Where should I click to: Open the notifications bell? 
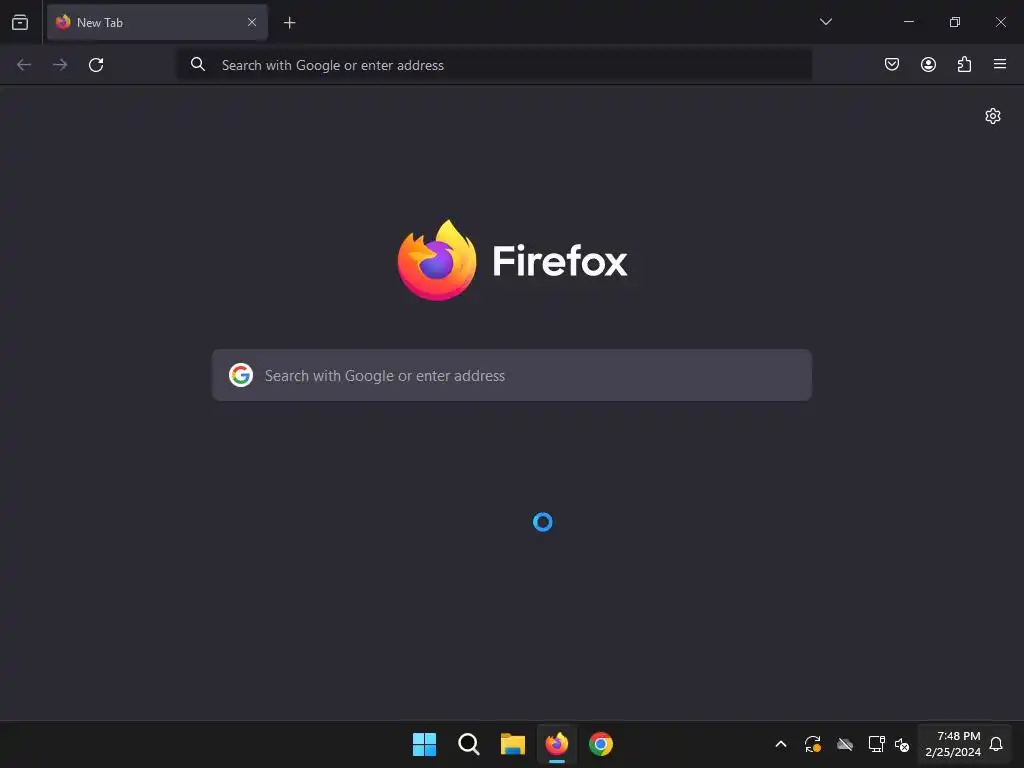996,744
